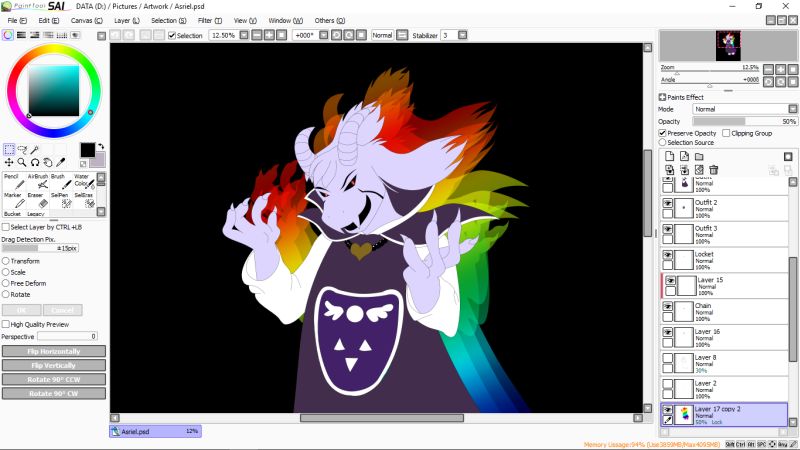Choose the Pencil brush tool
The image size is (800, 450).
click(14, 181)
